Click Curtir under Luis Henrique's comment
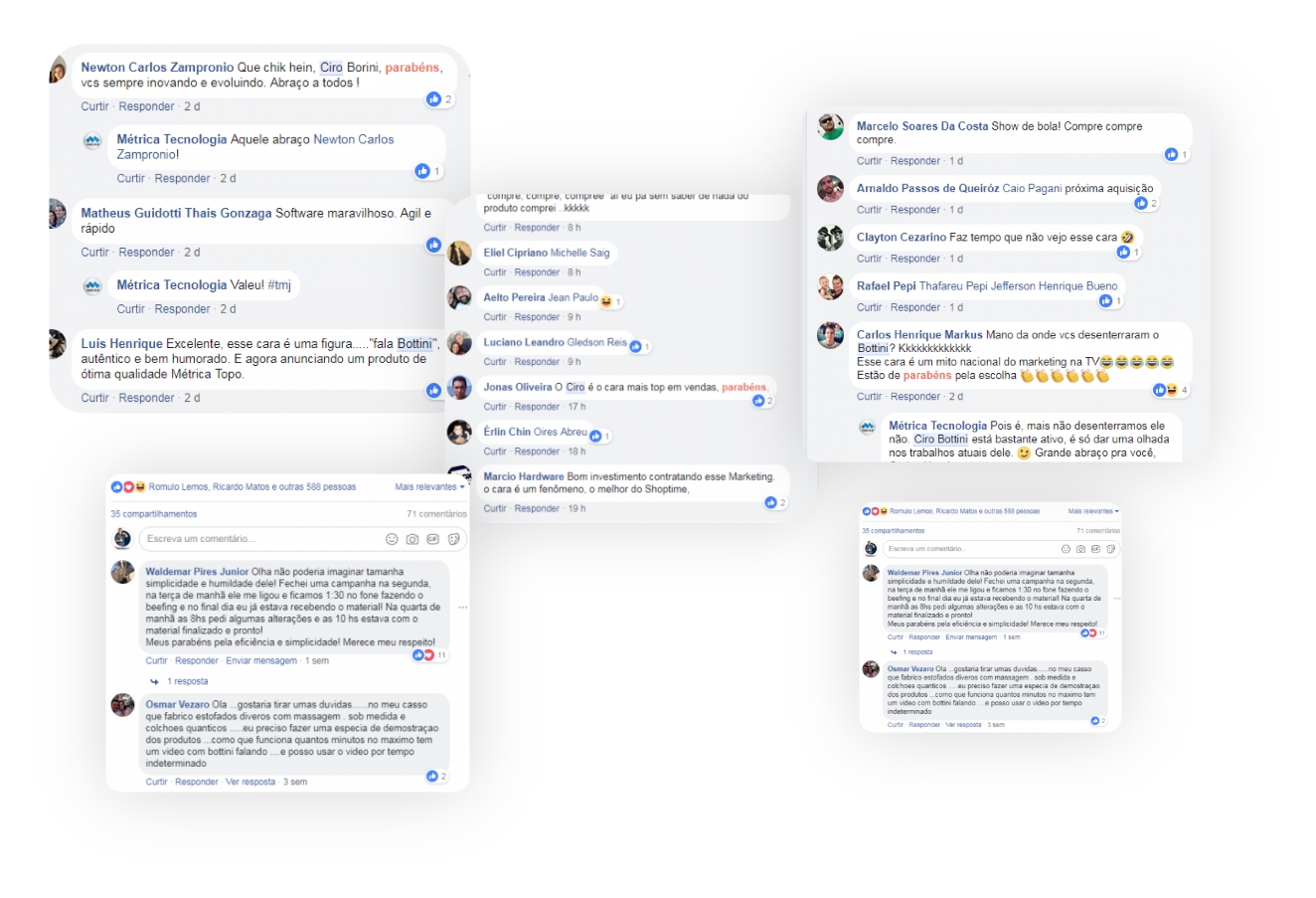 [x=95, y=398]
